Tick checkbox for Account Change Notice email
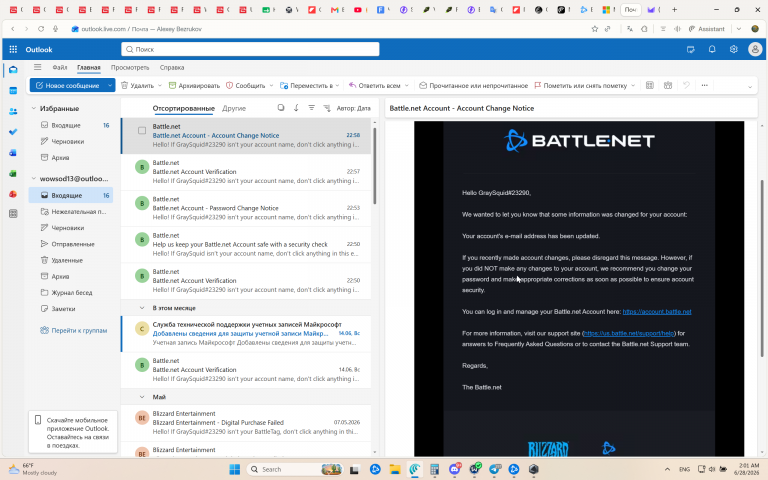 point(142,130)
